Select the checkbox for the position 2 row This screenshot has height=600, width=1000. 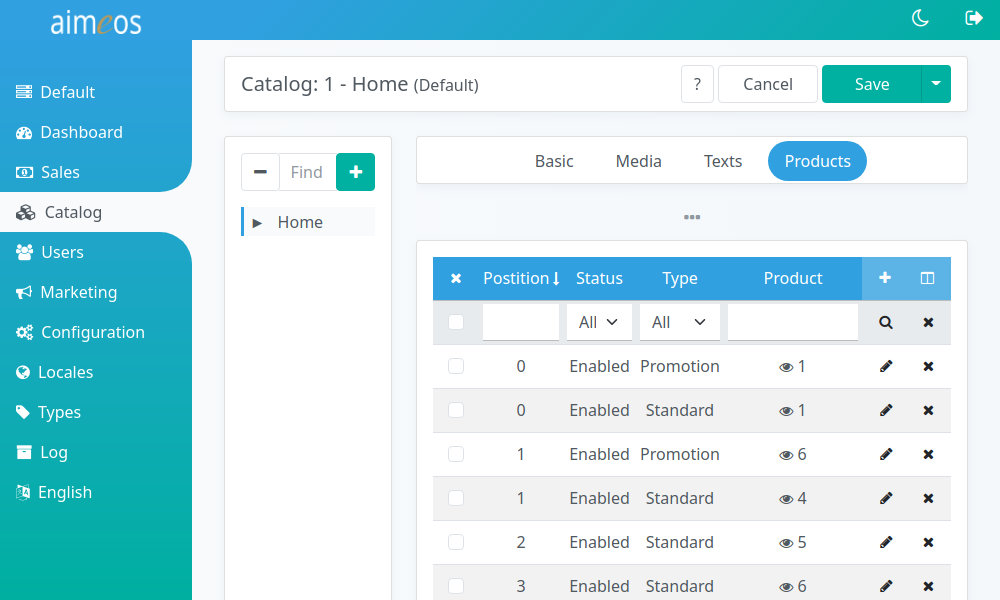[x=456, y=542]
